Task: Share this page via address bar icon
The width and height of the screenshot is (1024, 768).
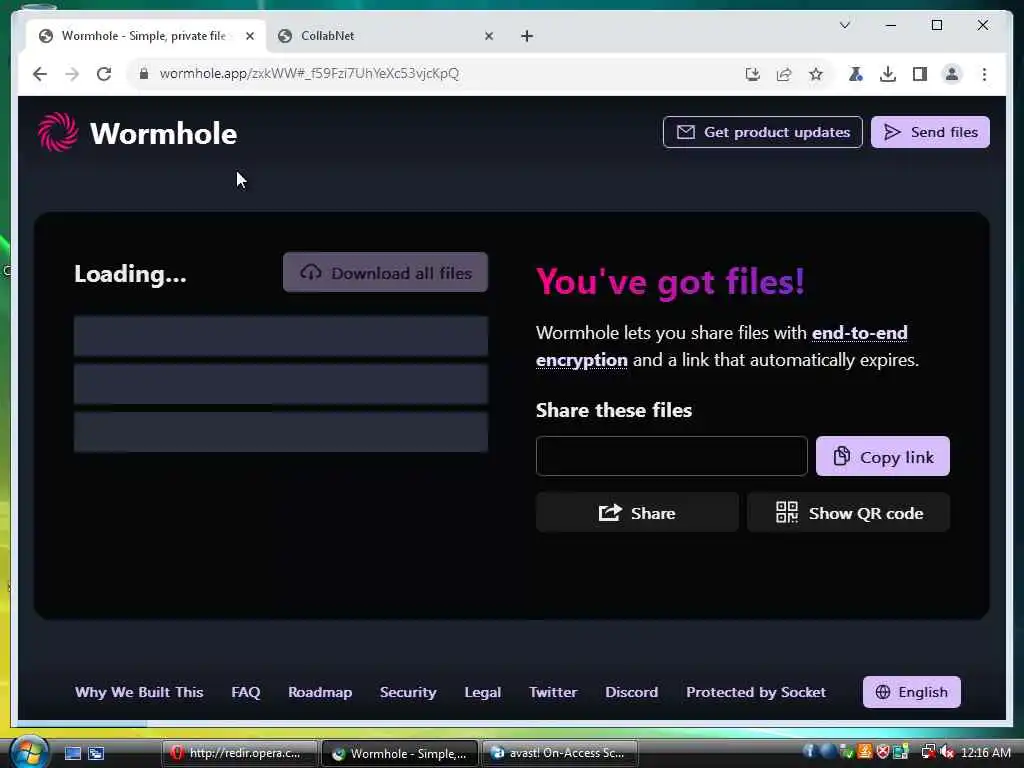Action: [x=784, y=74]
